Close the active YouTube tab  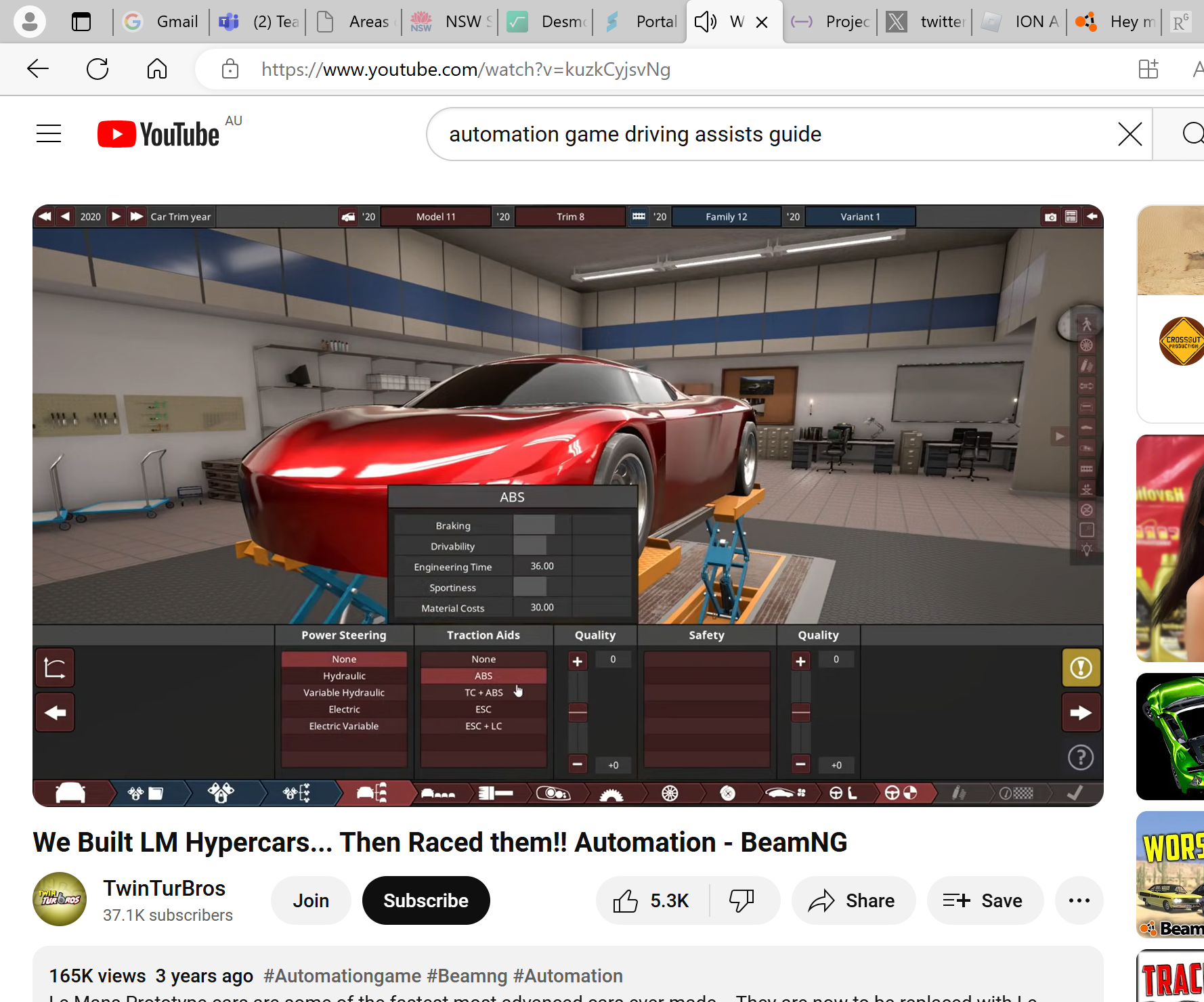[x=762, y=22]
